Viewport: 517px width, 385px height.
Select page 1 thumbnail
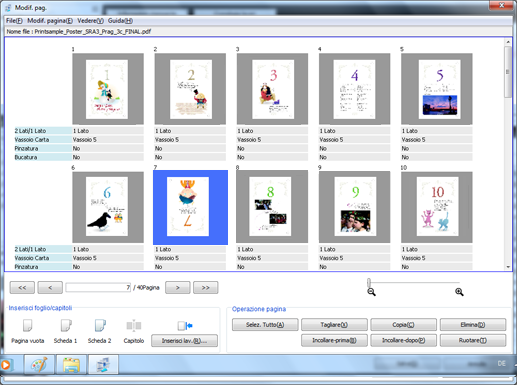click(x=108, y=89)
